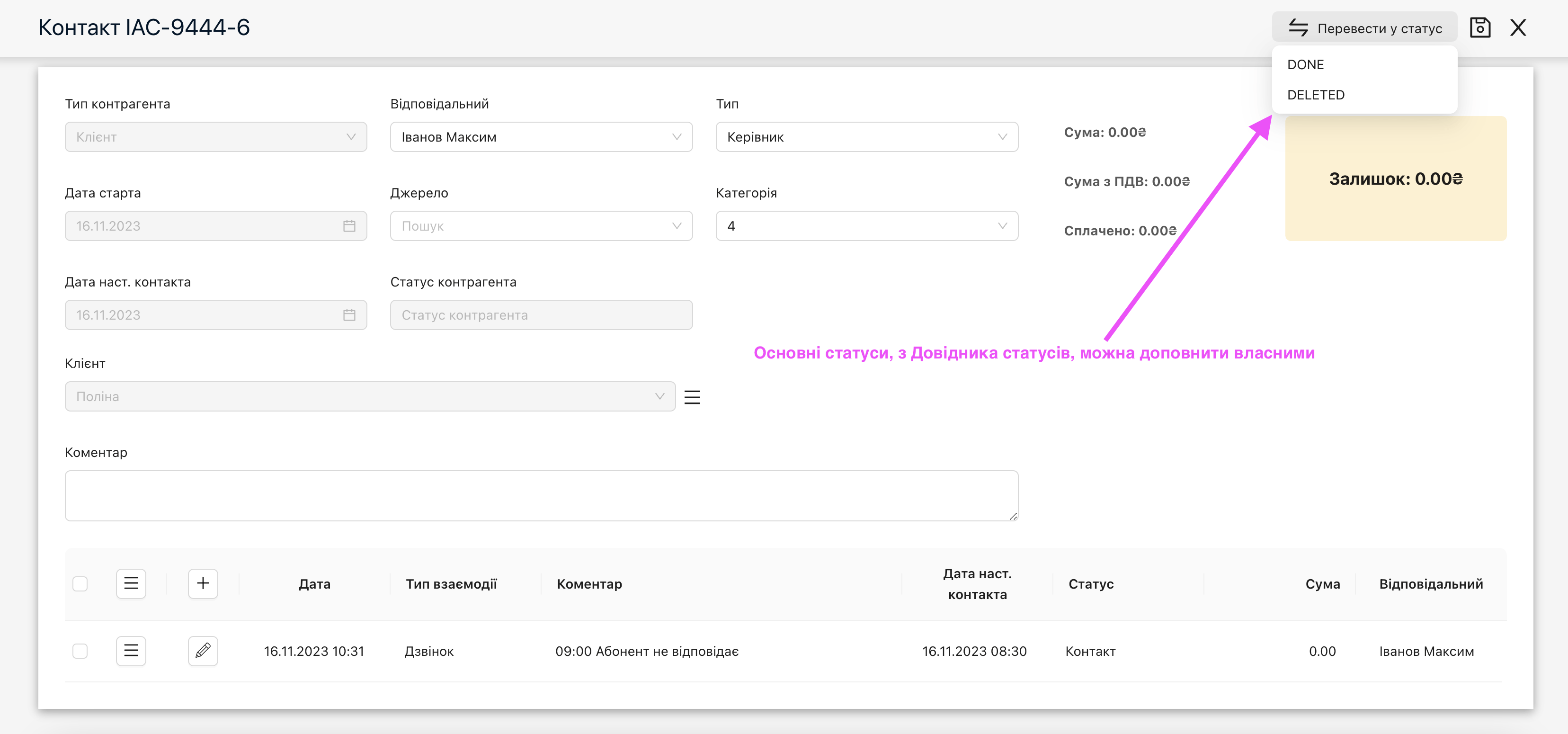Screen dimensions: 1568x734
Task: Open the calendar icon in Дата старта
Action: pos(349,226)
